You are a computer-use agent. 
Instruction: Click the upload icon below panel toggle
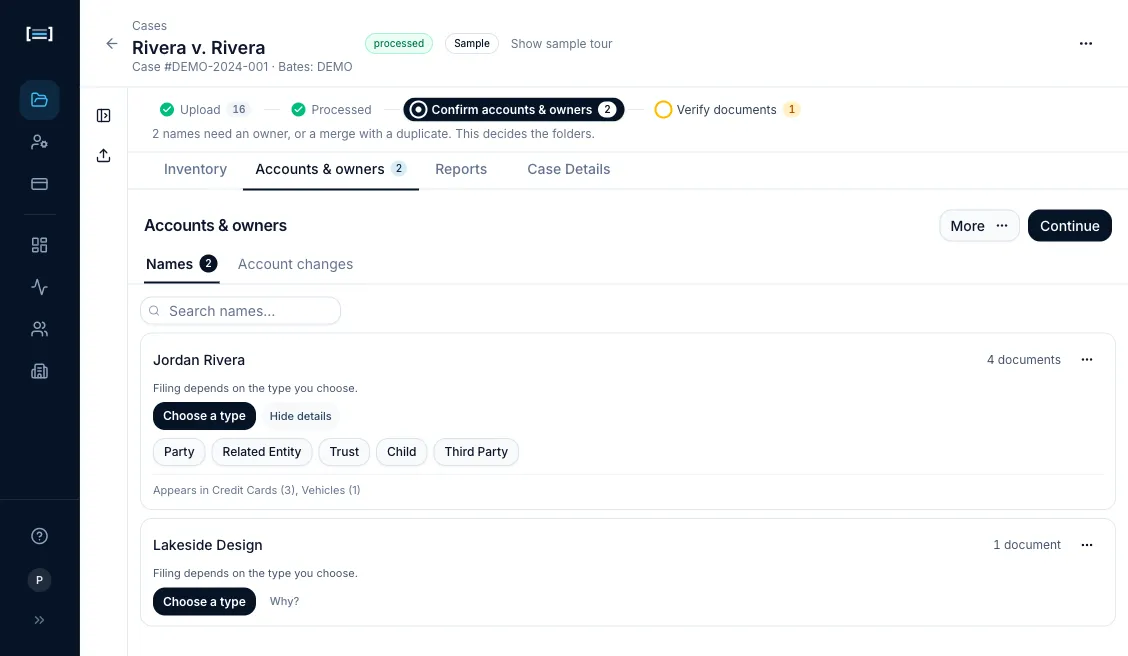click(104, 155)
